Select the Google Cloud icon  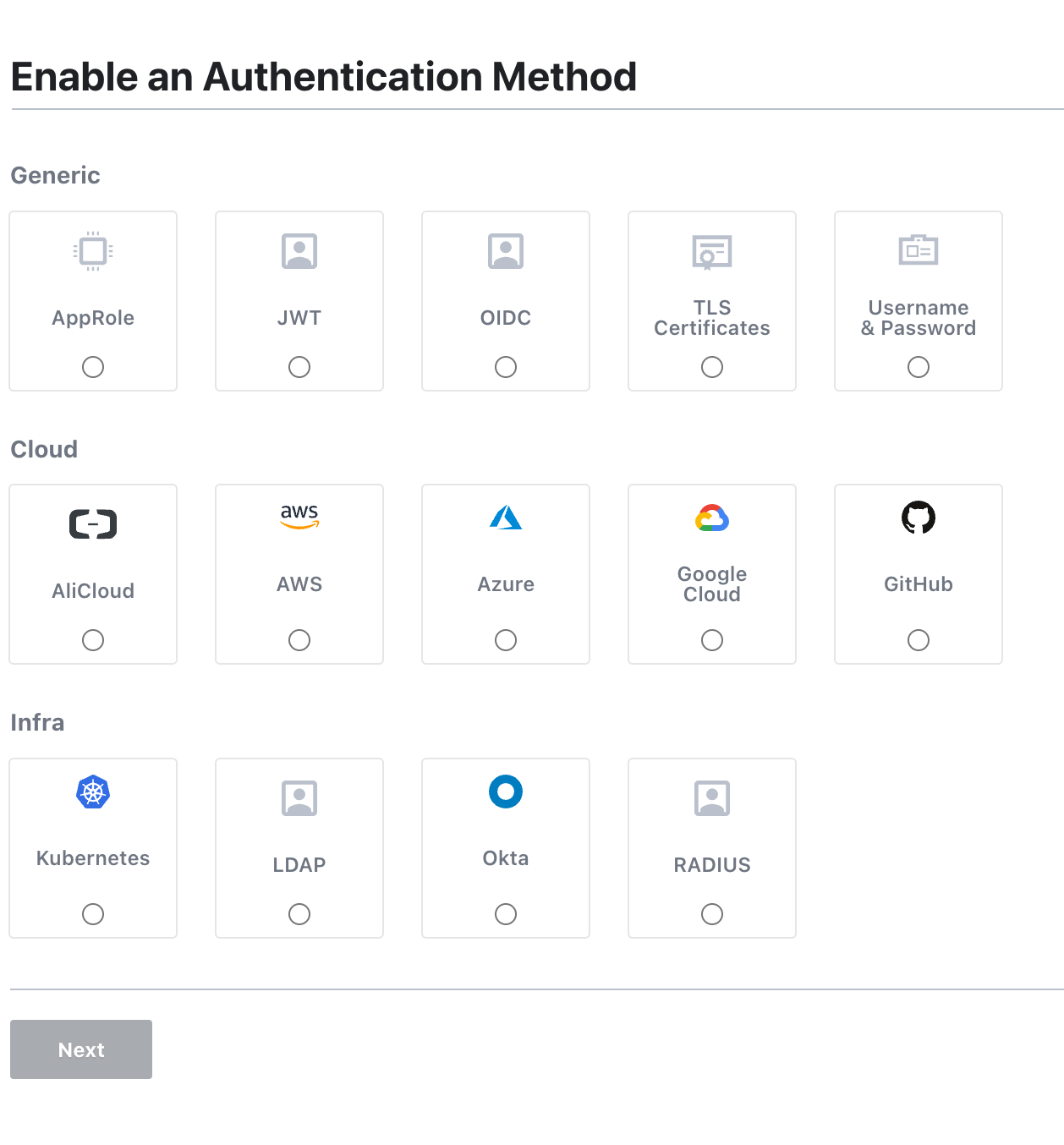point(711,518)
